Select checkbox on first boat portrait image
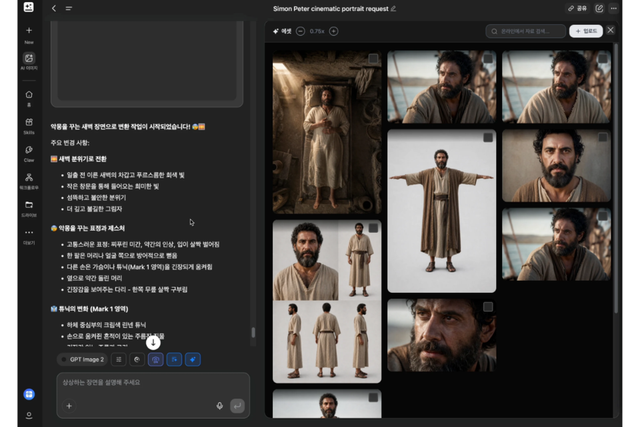640x427 pixels. click(488, 59)
